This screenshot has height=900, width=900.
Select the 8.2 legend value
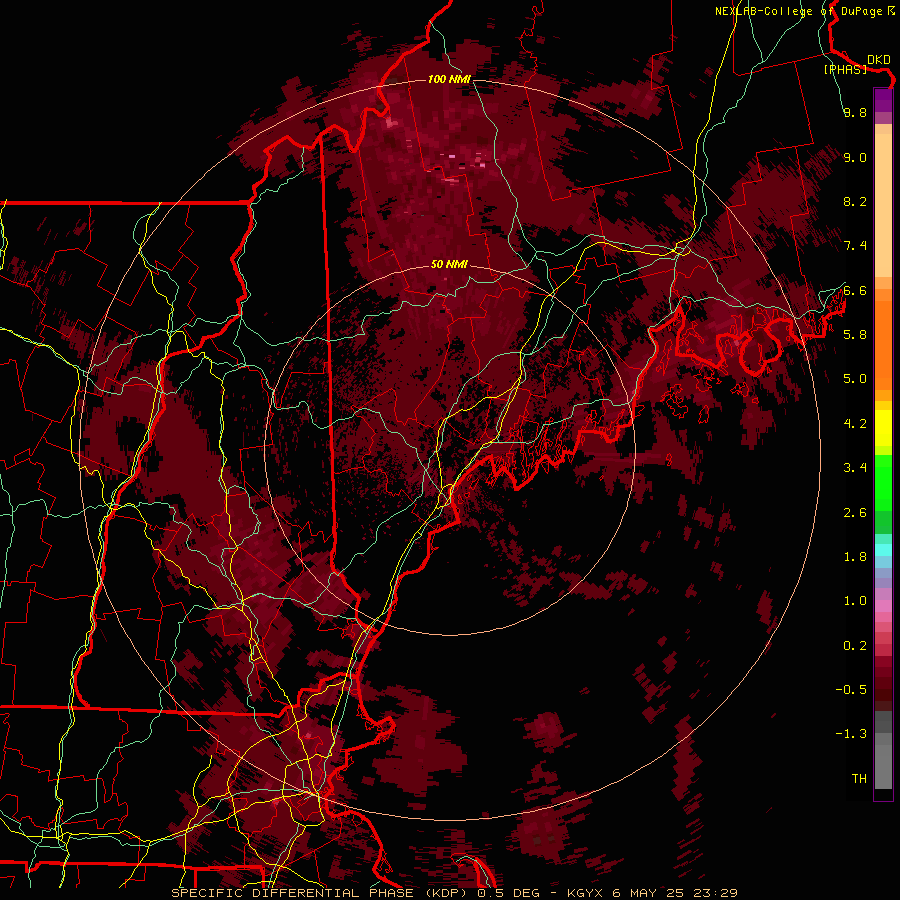pos(855,201)
